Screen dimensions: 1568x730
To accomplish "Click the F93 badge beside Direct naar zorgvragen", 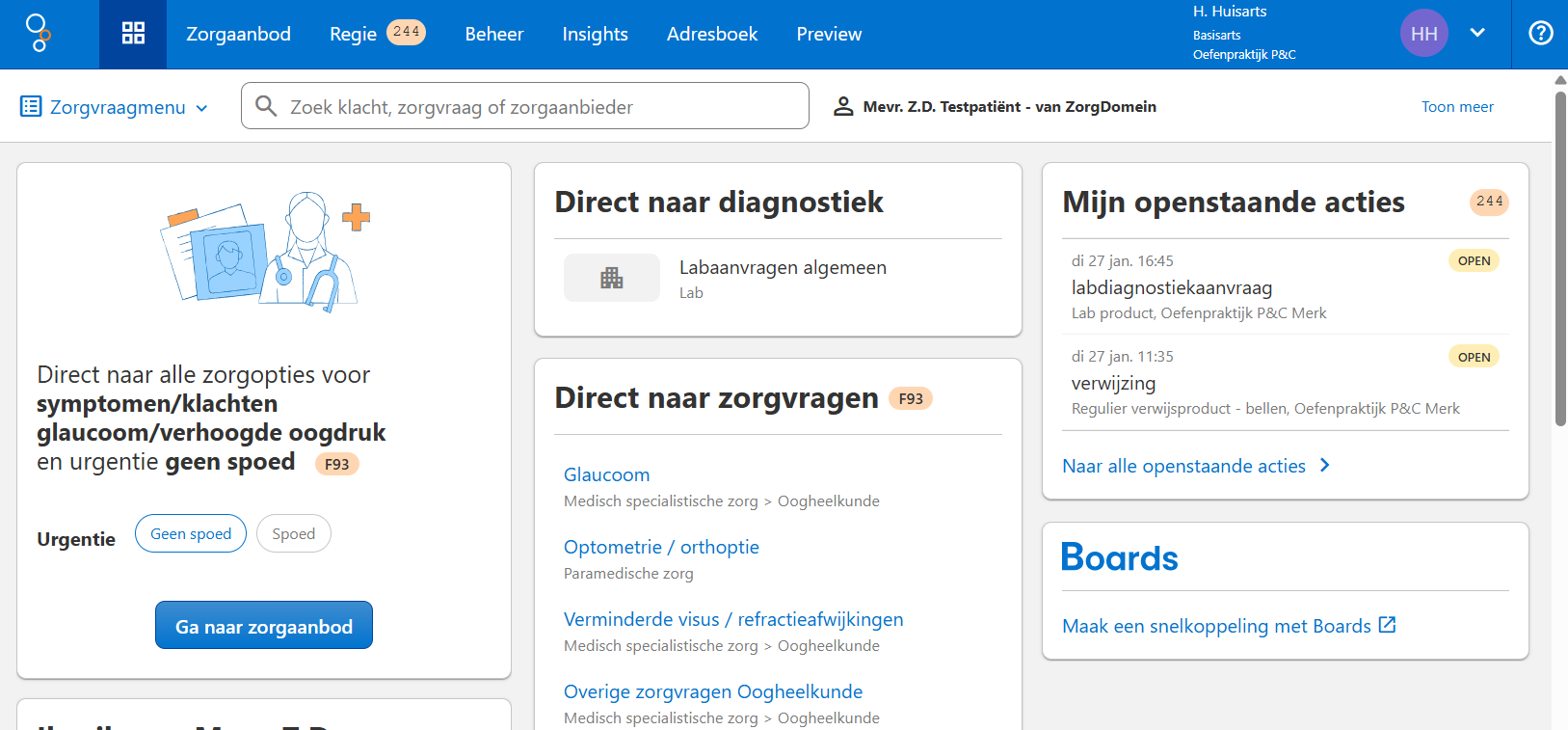I will coord(911,398).
